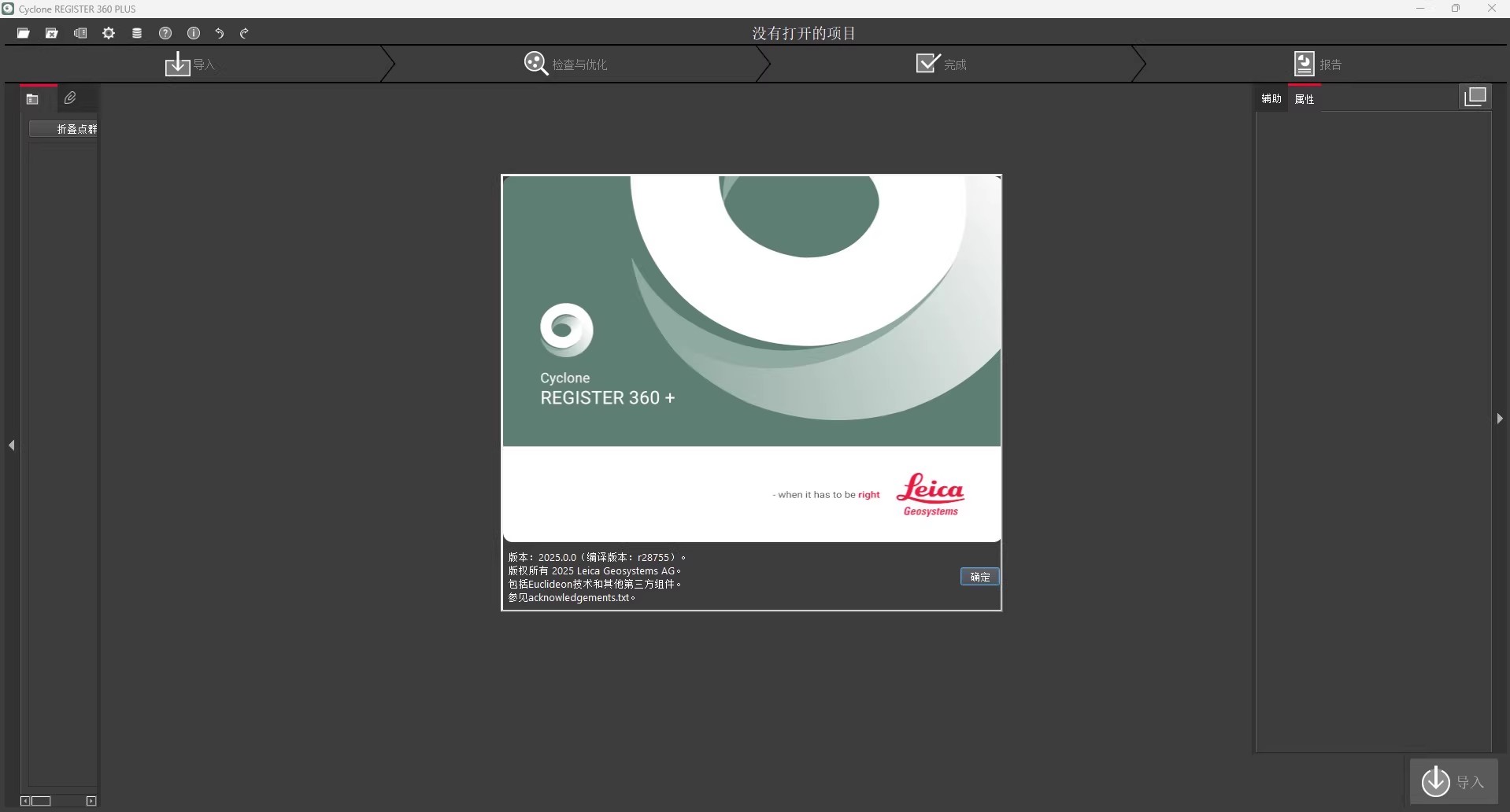The height and width of the screenshot is (812, 1510).
Task: Restore down the application window
Action: [x=1456, y=9]
